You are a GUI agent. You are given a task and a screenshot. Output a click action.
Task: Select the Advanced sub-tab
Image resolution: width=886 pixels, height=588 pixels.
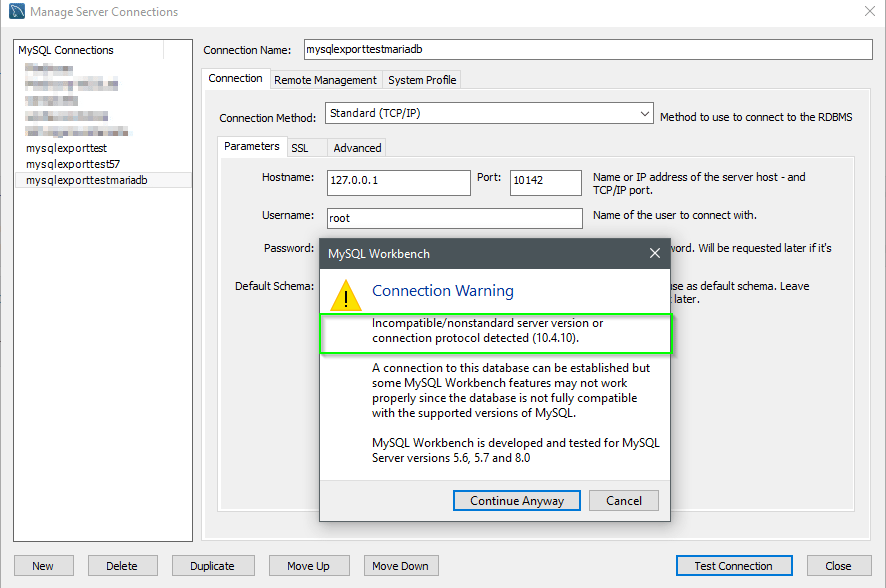(357, 148)
